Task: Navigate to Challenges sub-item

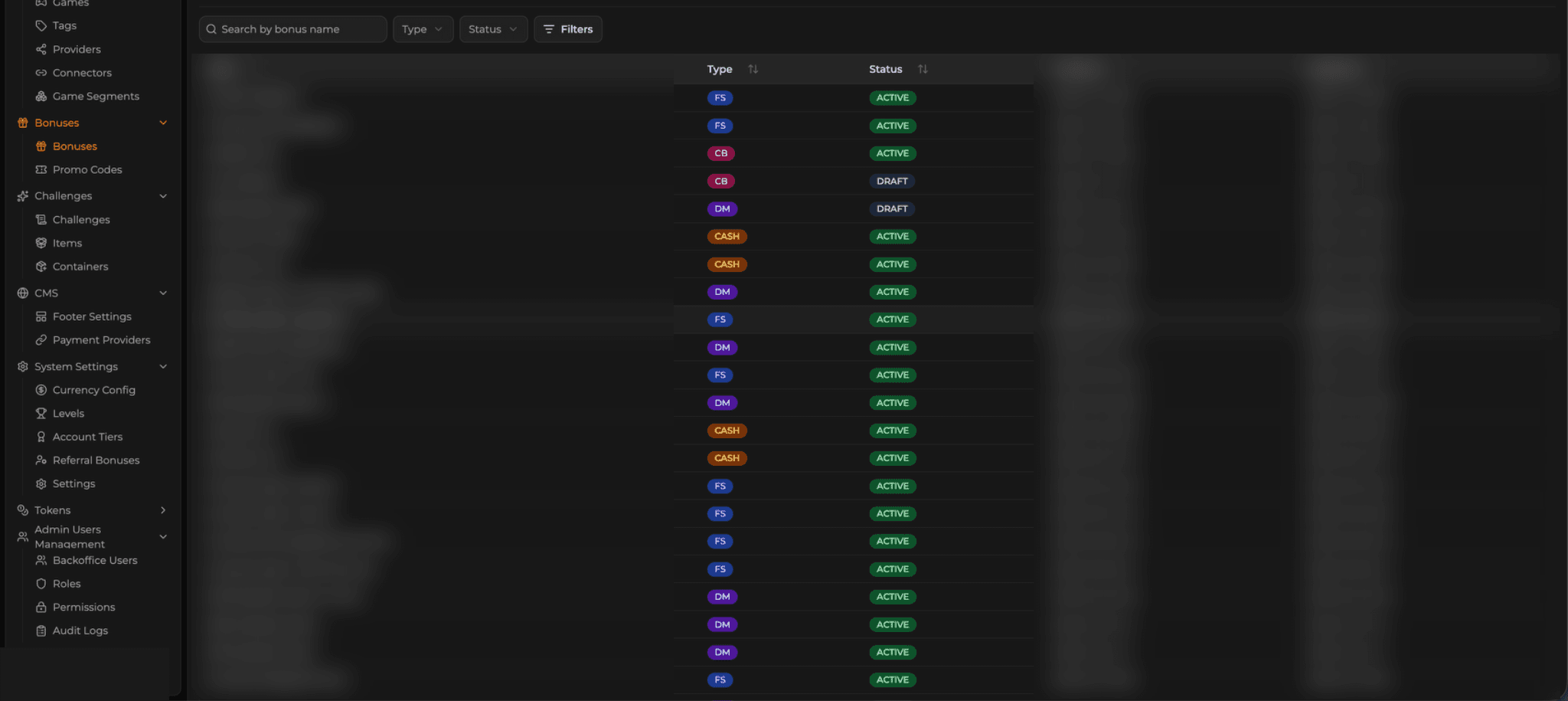Action: coord(81,220)
